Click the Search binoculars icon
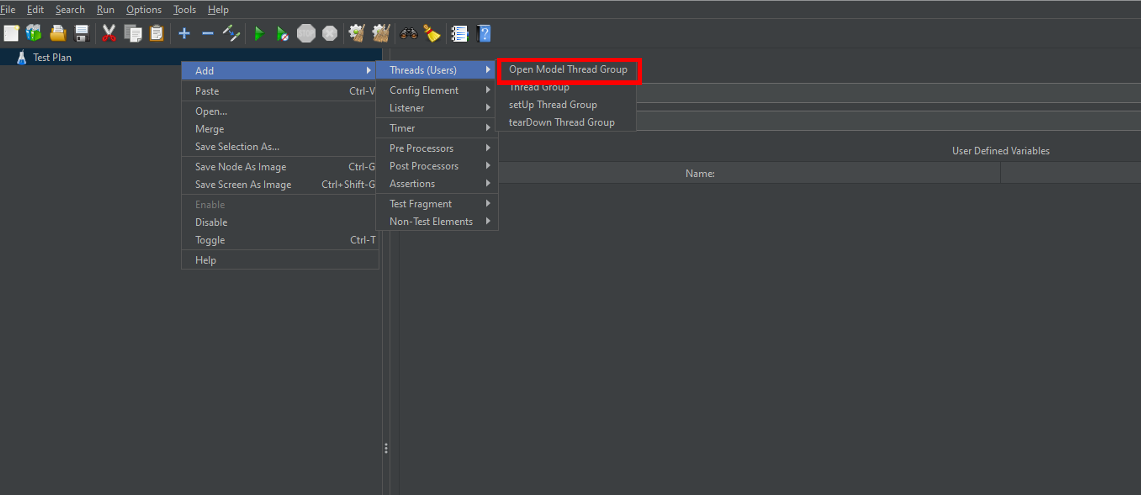Viewport: 1141px width, 495px height. click(x=408, y=33)
